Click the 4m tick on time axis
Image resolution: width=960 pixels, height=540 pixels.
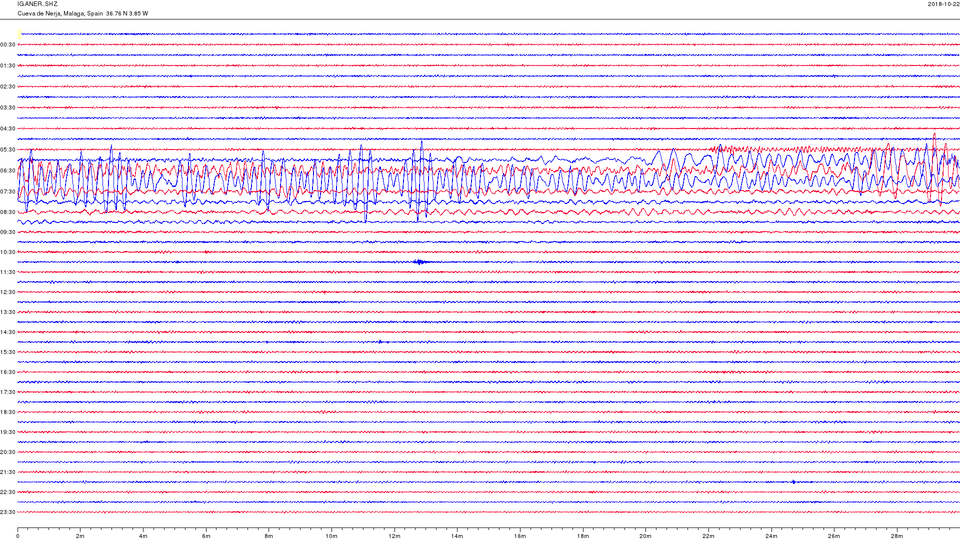pos(143,536)
